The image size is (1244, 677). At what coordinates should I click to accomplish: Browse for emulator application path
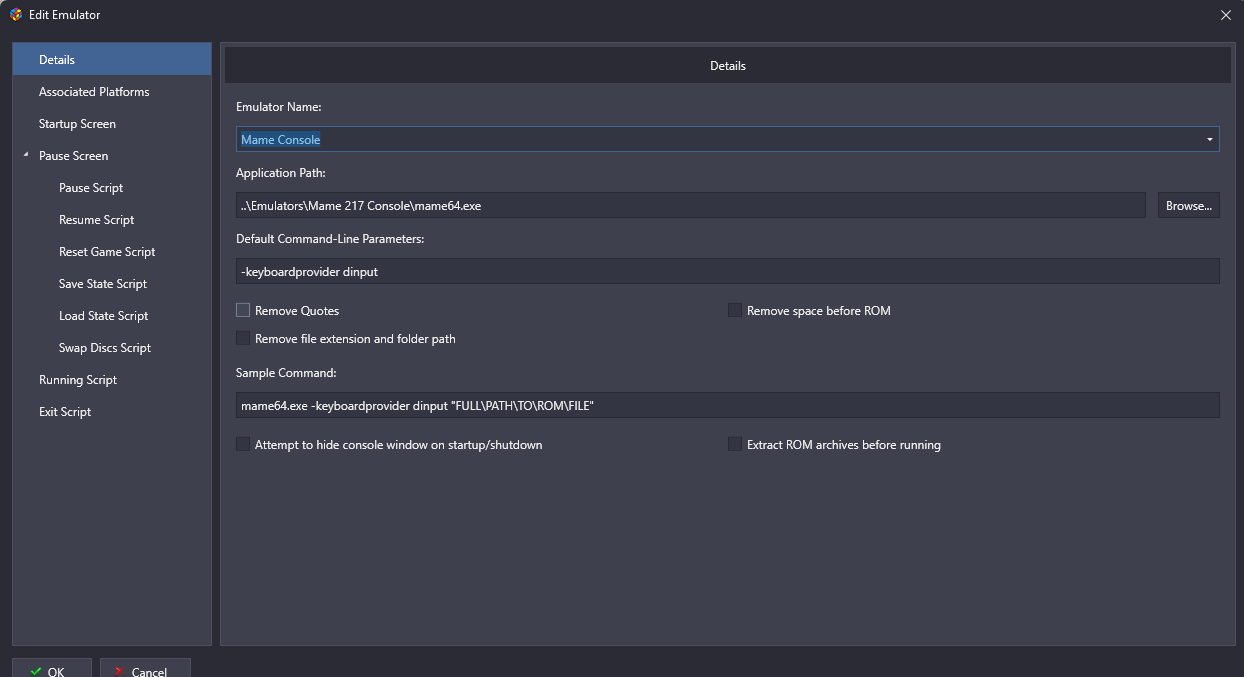coord(1189,205)
